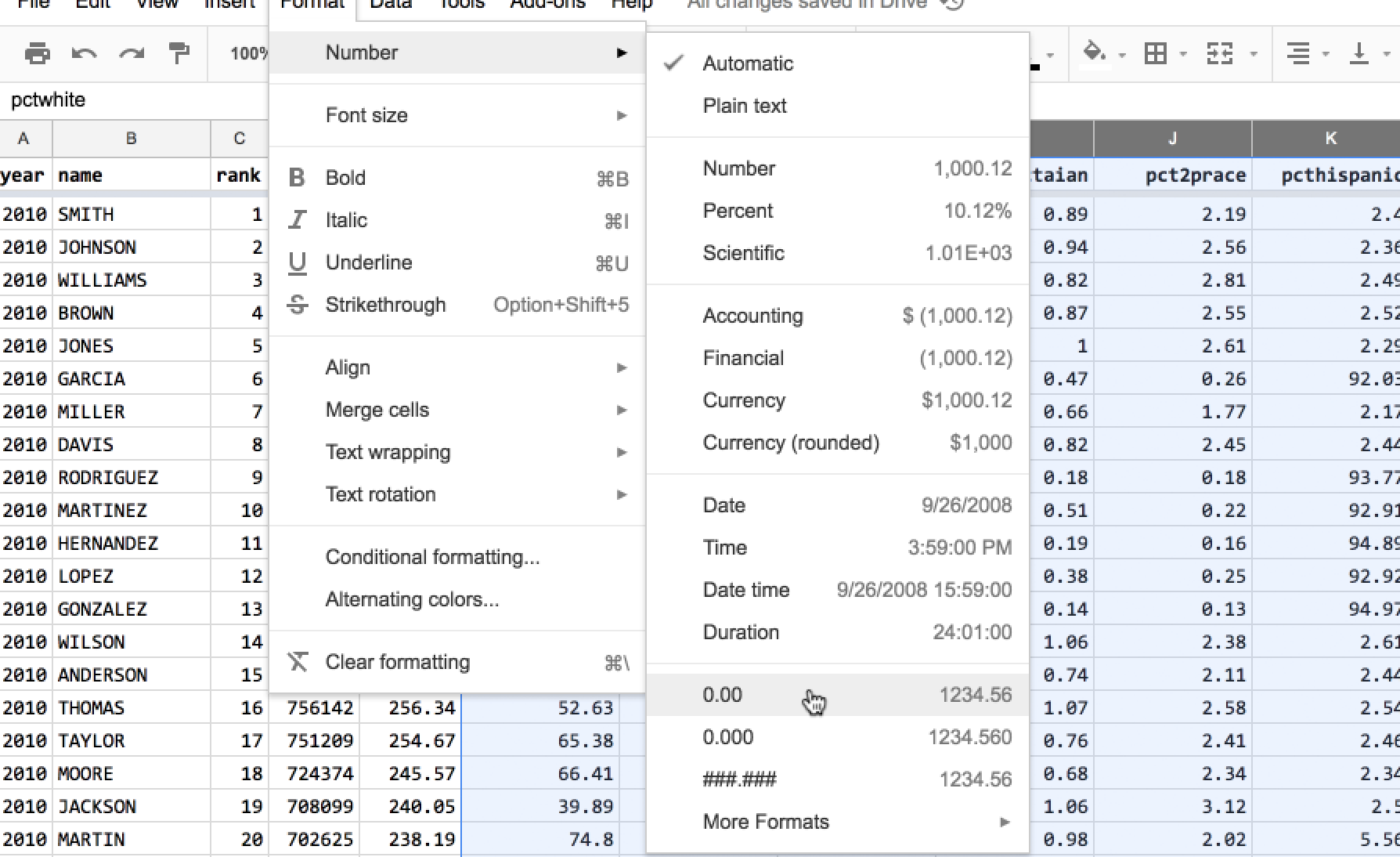The height and width of the screenshot is (857, 1400).
Task: Choose Date time number format
Action: 837,590
